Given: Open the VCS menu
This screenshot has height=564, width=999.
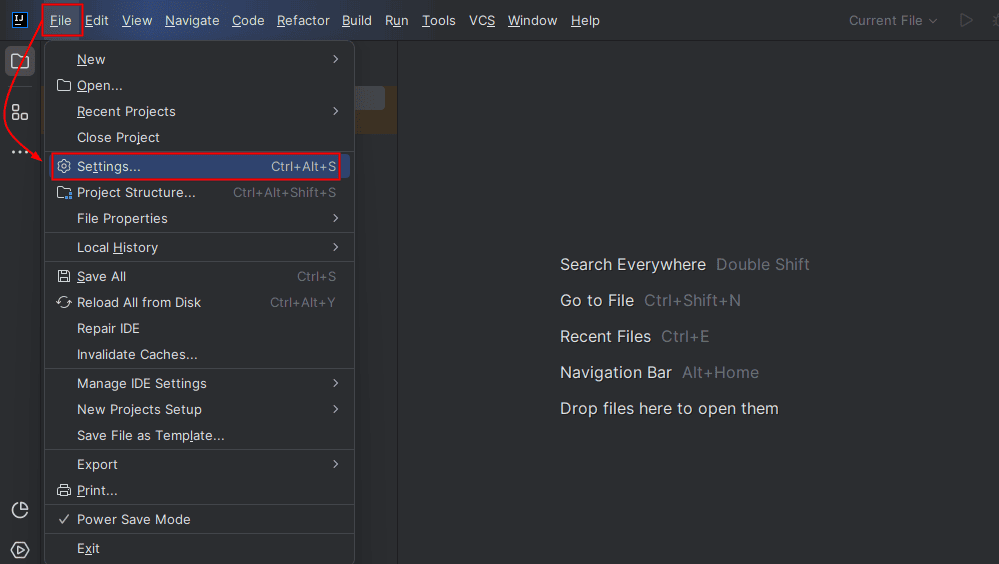Looking at the screenshot, I should point(482,20).
